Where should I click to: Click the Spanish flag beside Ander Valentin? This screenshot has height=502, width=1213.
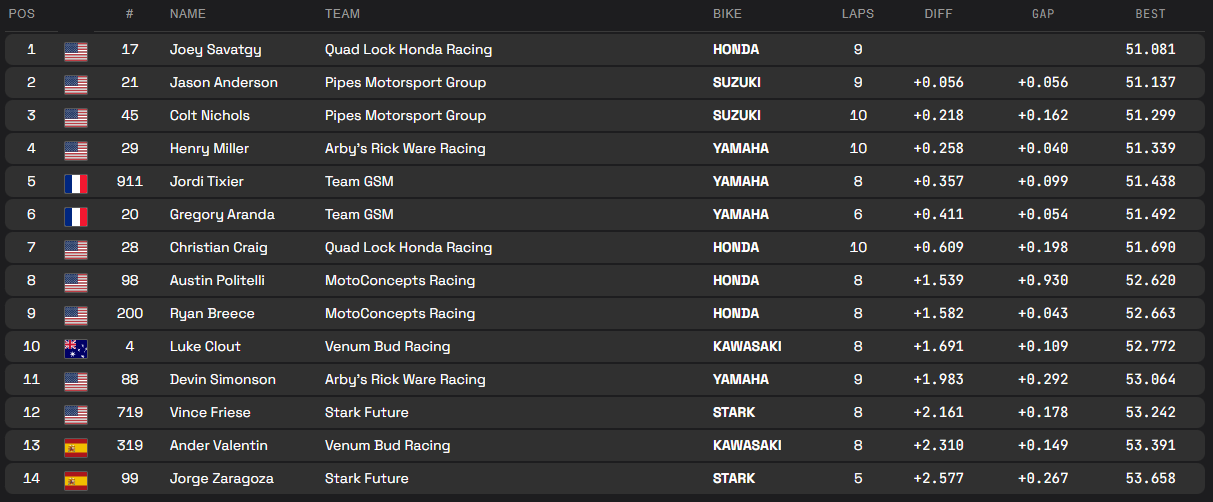point(76,446)
